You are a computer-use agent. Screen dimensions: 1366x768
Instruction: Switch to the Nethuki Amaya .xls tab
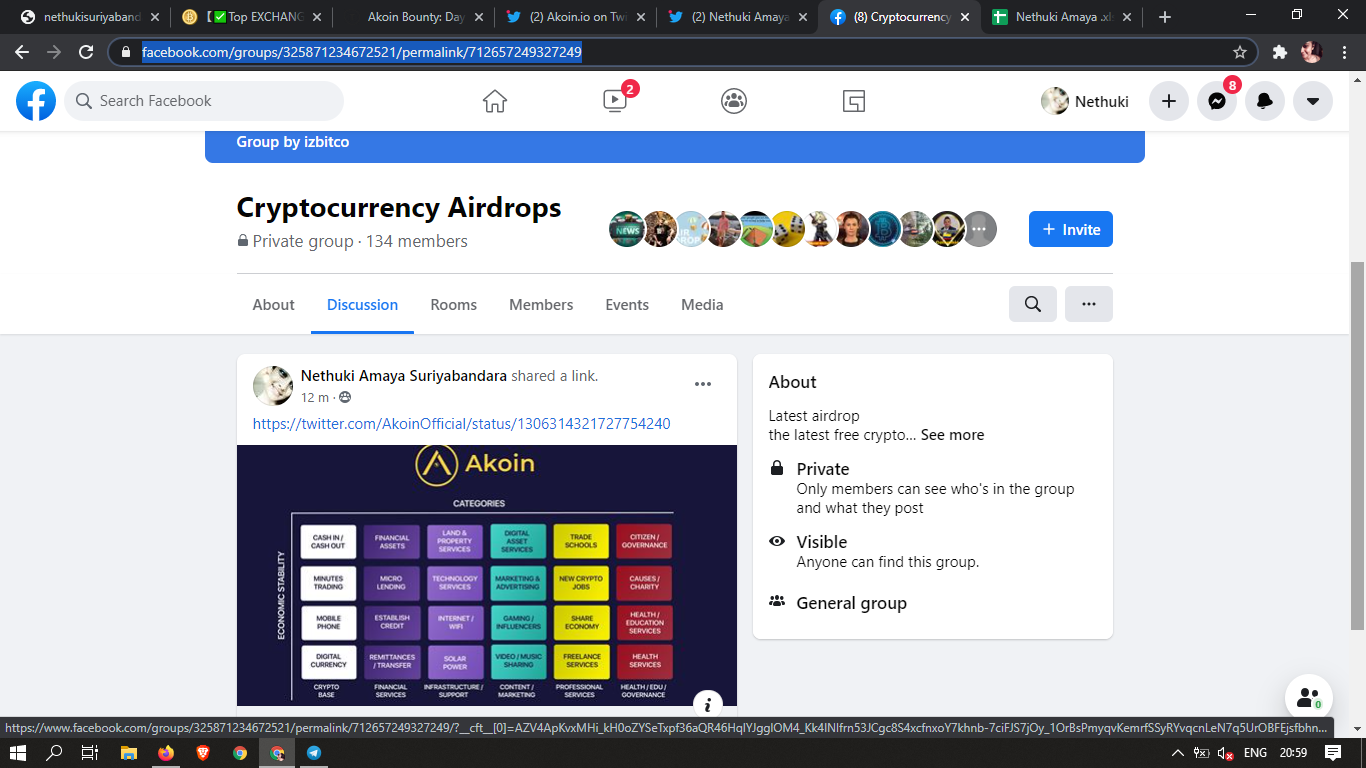(1063, 17)
